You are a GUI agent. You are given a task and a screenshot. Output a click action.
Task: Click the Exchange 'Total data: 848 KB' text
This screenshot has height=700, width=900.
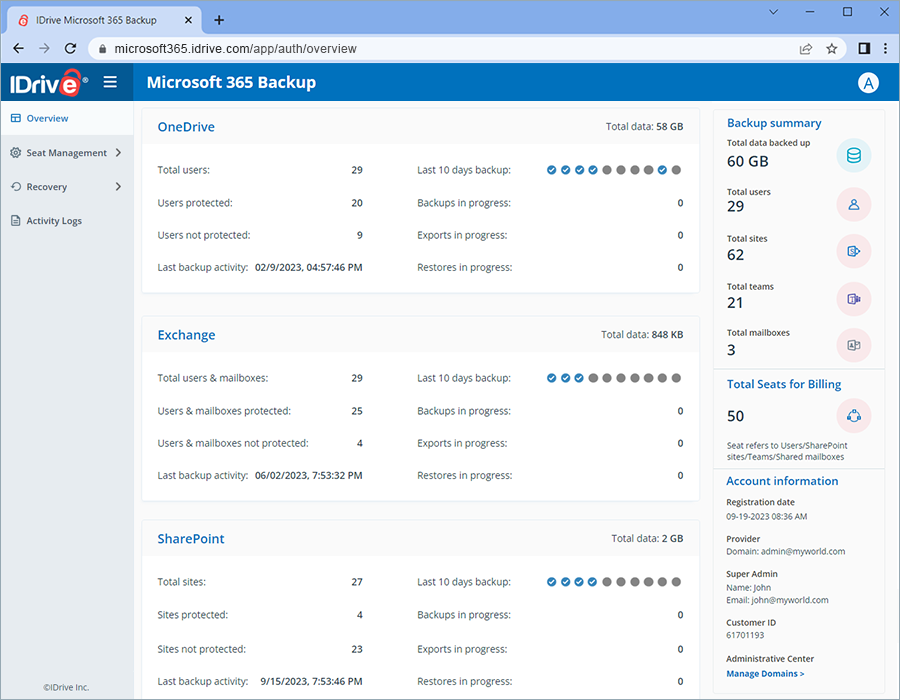point(642,335)
